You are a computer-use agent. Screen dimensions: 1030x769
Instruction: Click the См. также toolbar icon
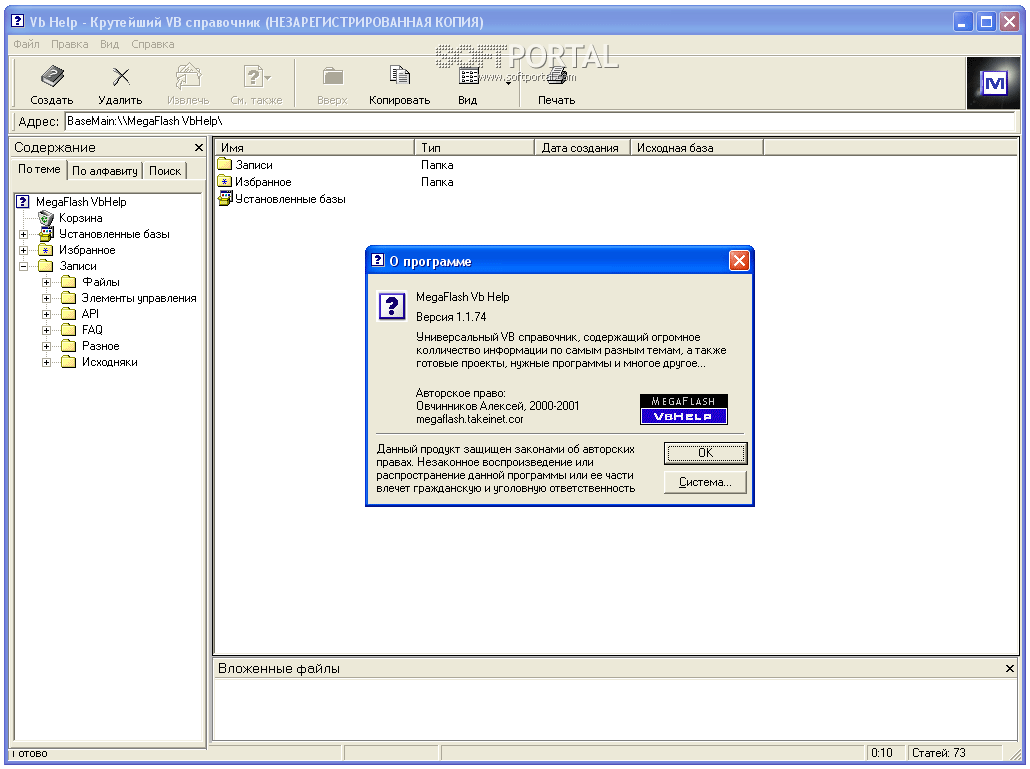256,77
